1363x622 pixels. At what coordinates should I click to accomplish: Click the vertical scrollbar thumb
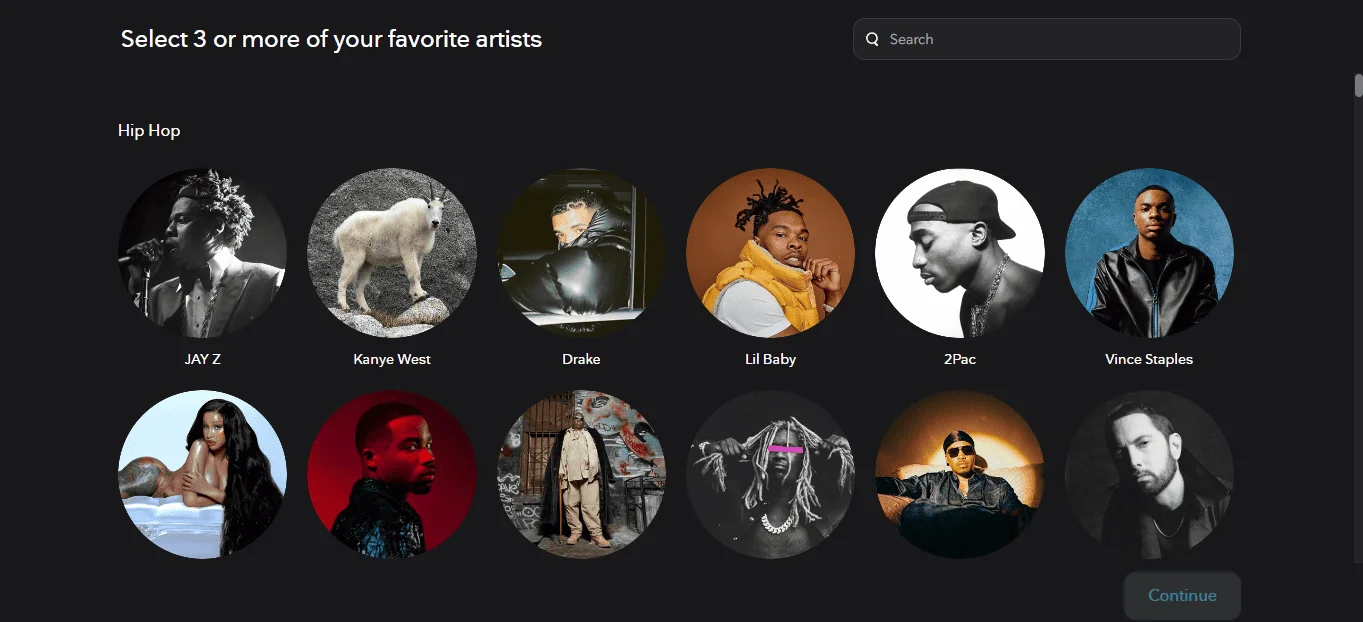[x=1358, y=85]
